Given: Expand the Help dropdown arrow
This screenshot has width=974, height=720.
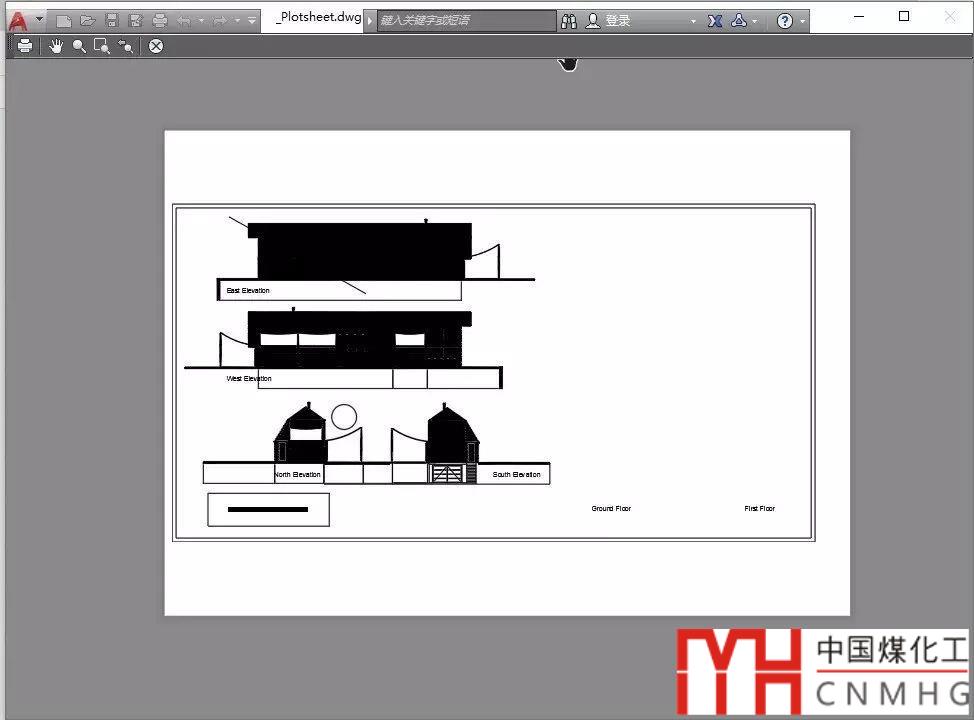Looking at the screenshot, I should tap(803, 22).
